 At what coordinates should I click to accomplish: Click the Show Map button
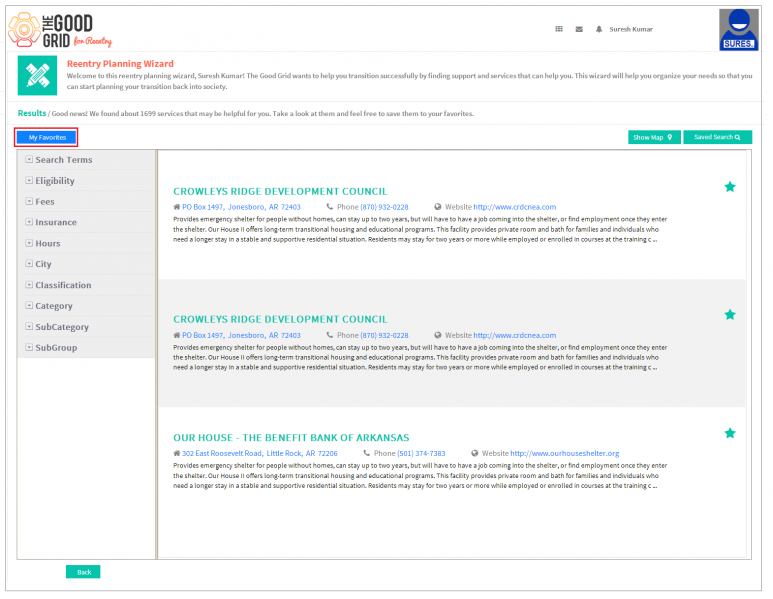(654, 138)
